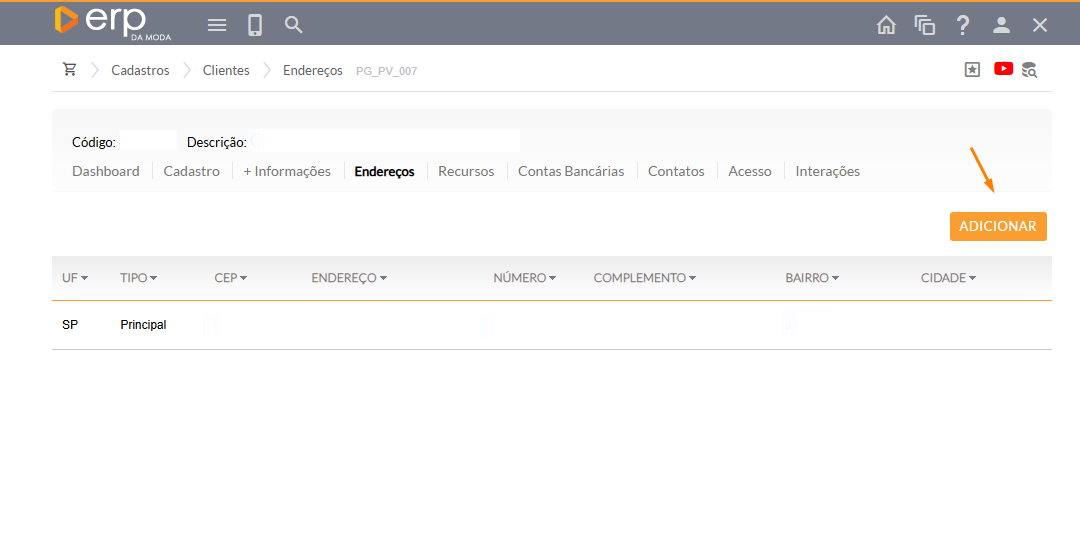This screenshot has width=1080, height=545.
Task: Switch to the Contas Bancárias tab
Action: click(x=570, y=171)
